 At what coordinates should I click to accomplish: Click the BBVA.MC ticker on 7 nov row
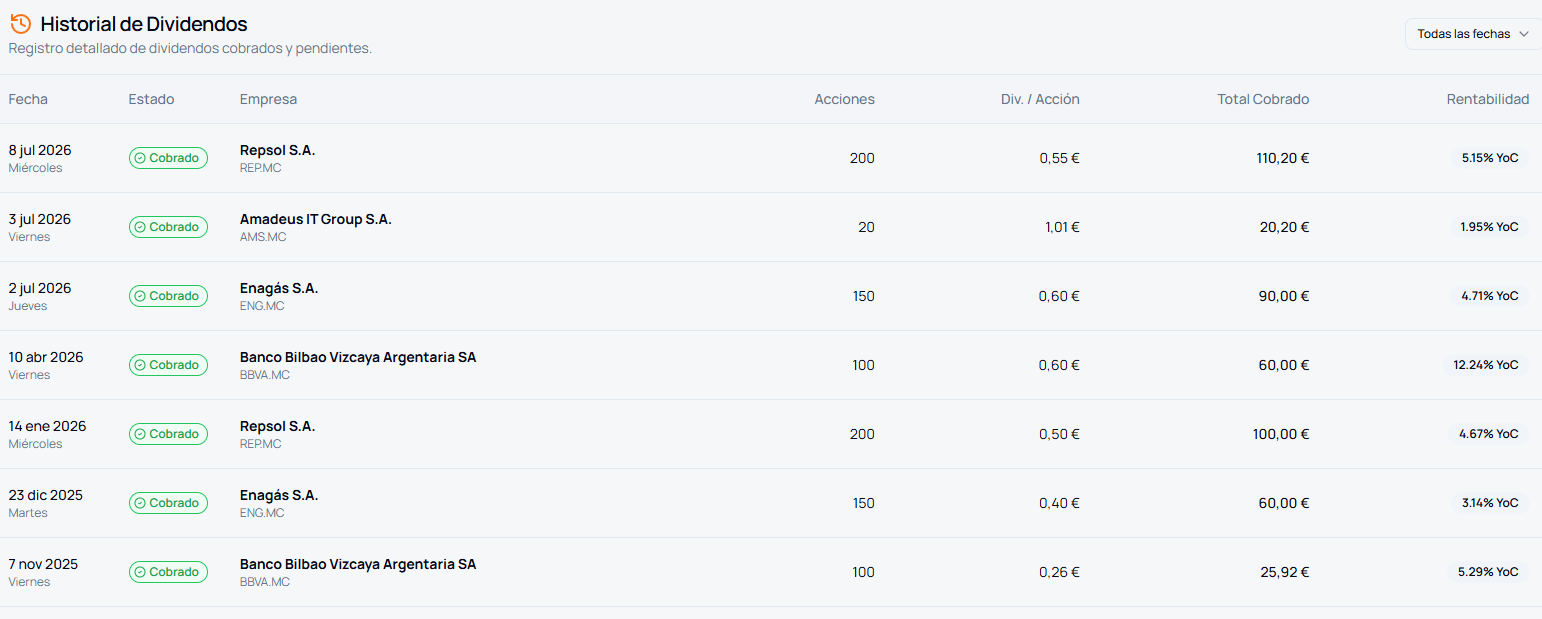pos(265,582)
